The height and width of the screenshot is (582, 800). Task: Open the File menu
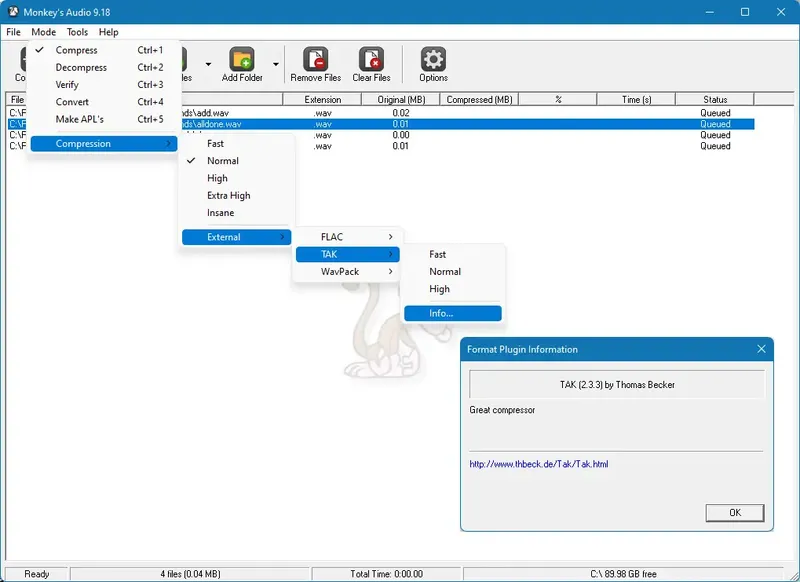(13, 32)
